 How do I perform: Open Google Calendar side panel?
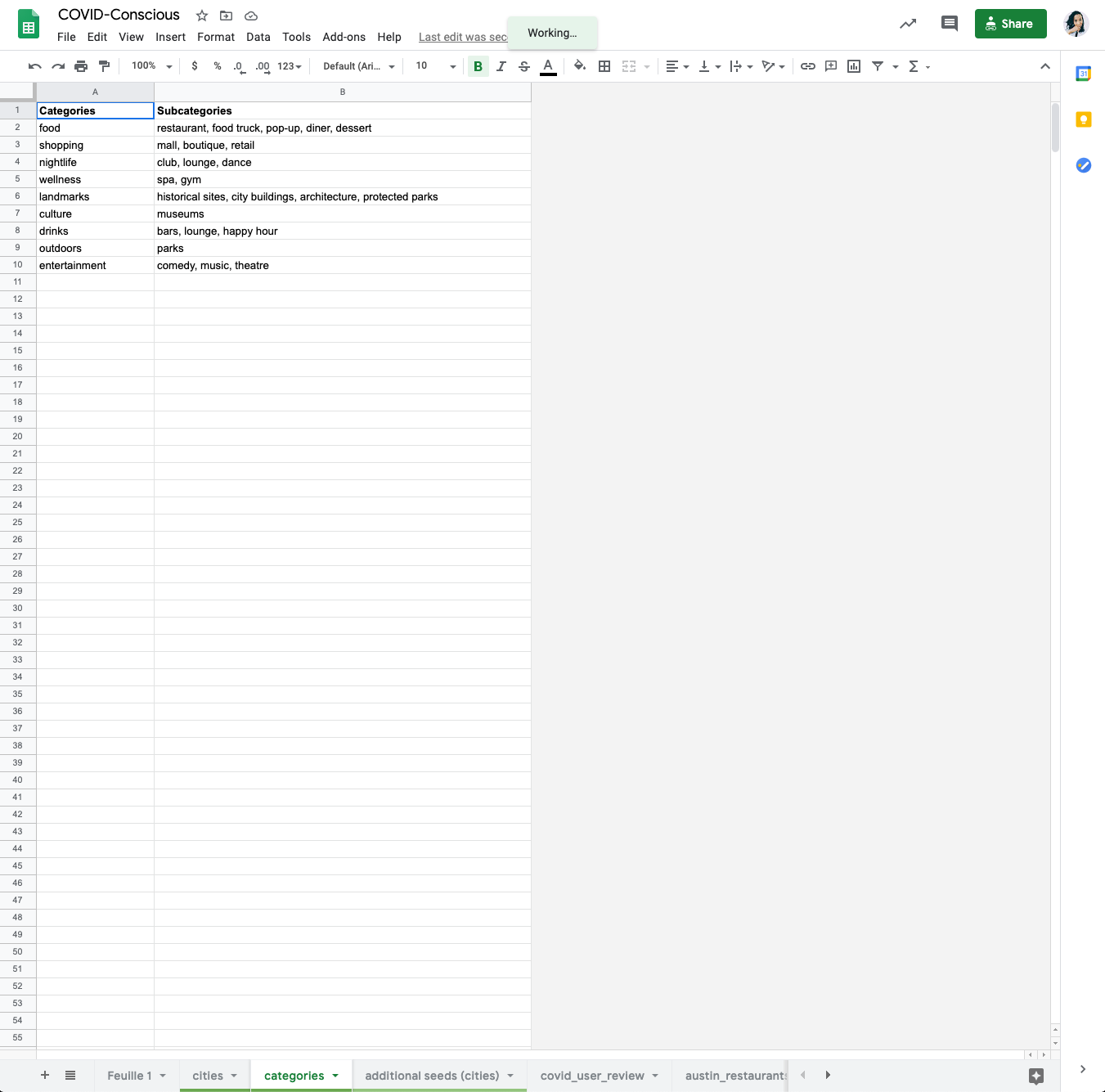coord(1084,74)
